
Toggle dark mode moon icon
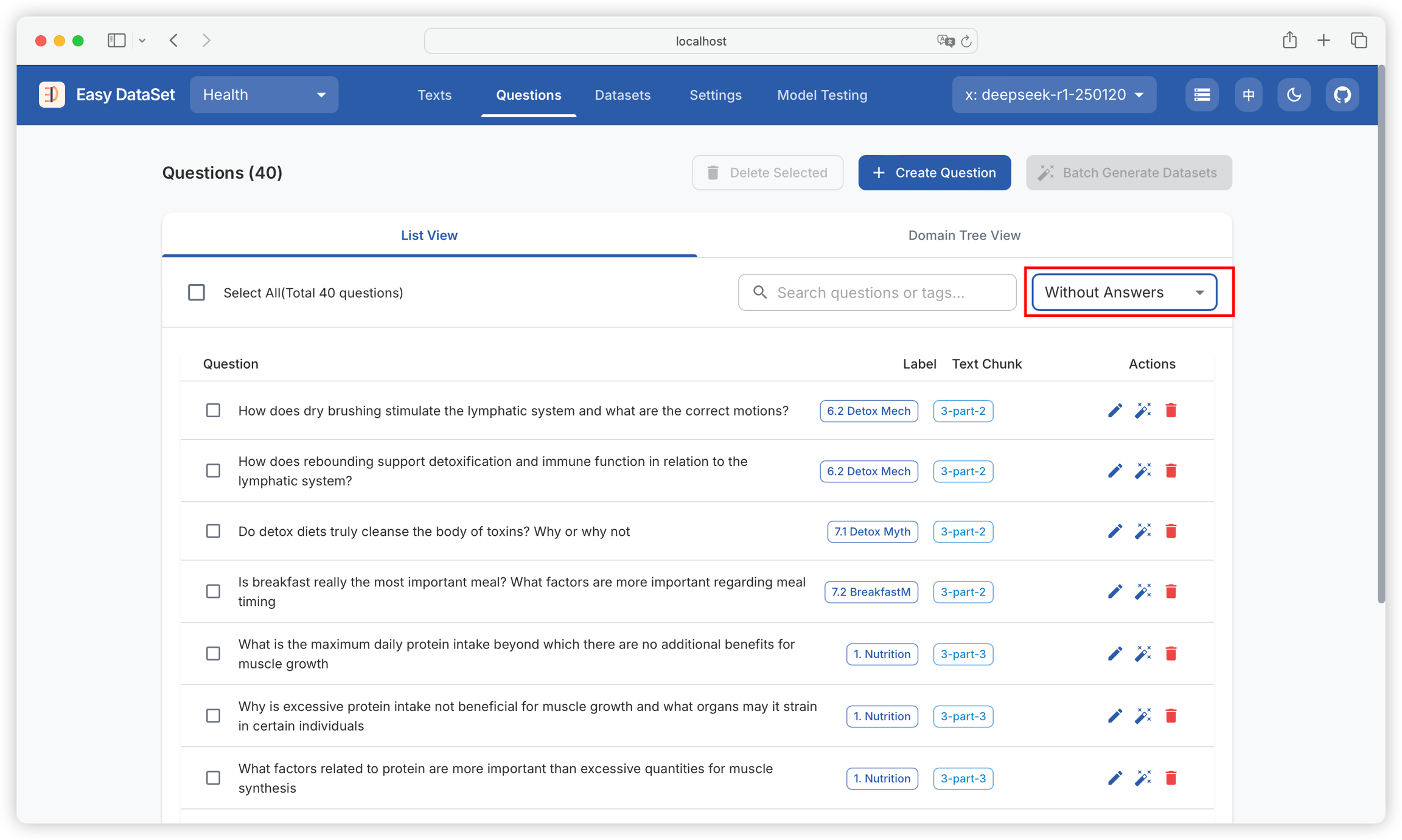(x=1294, y=95)
